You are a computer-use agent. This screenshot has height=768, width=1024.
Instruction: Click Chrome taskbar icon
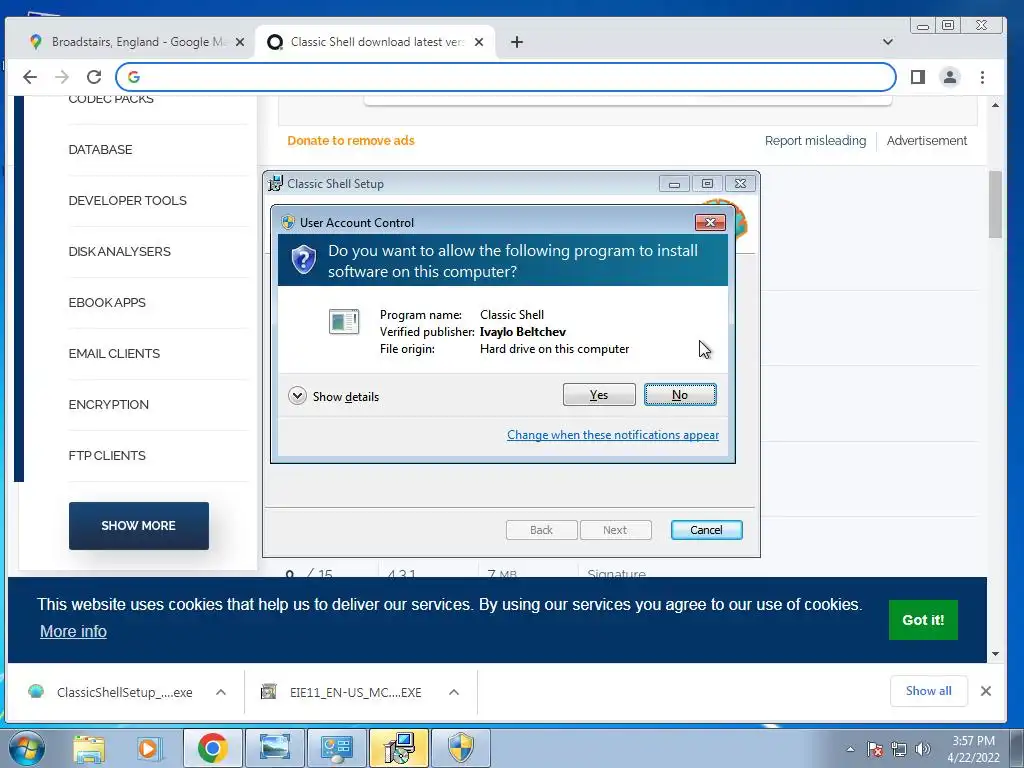click(212, 748)
